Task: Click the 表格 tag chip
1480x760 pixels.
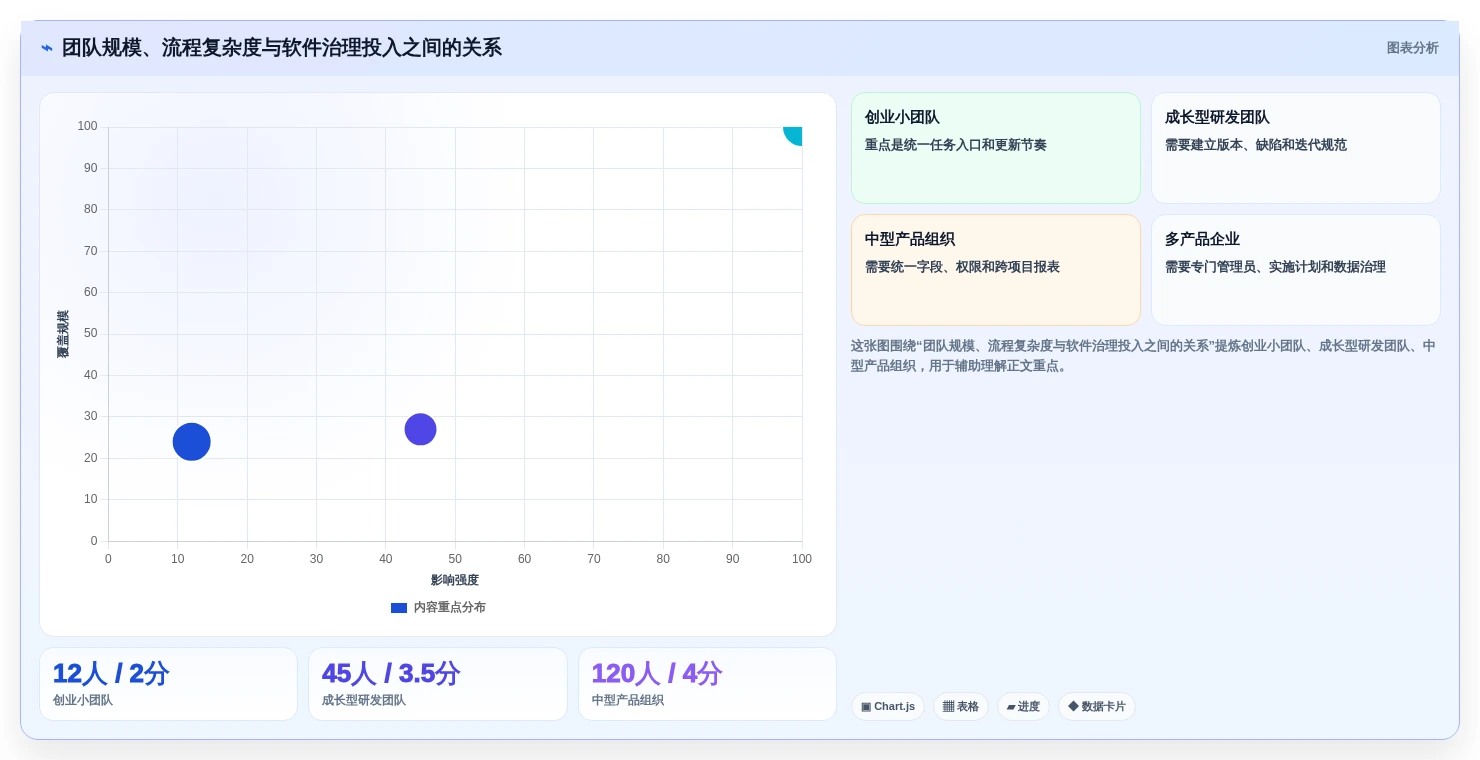Action: coord(961,707)
